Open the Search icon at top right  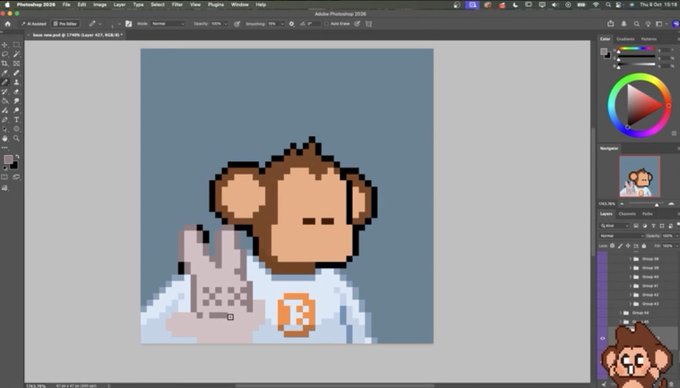pos(637,24)
